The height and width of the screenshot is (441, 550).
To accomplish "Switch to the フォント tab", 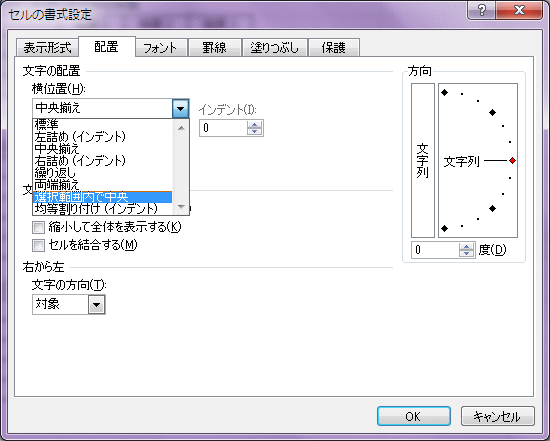I will pos(160,47).
